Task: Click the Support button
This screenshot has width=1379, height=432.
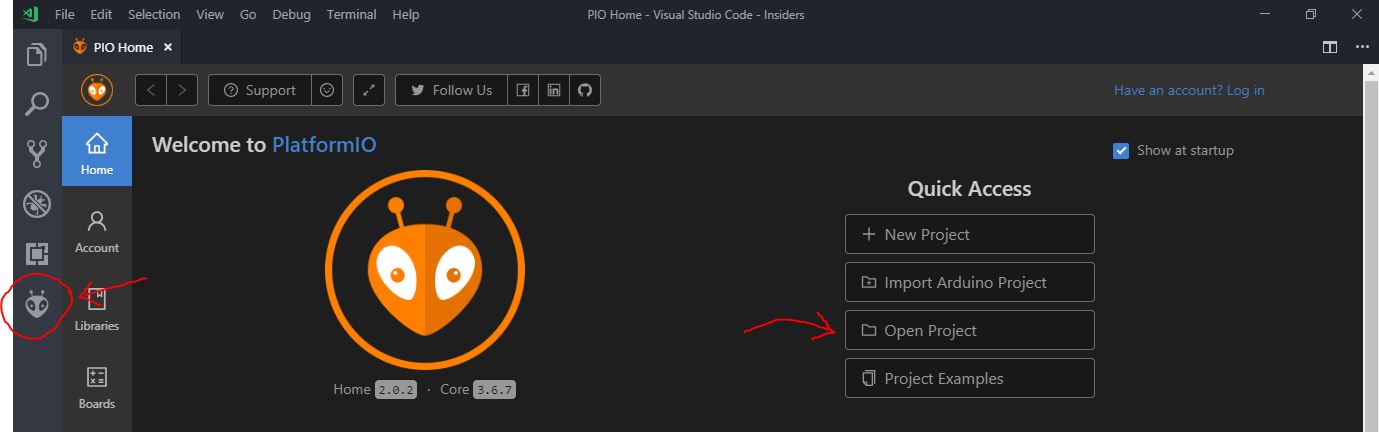Action: (x=260, y=90)
